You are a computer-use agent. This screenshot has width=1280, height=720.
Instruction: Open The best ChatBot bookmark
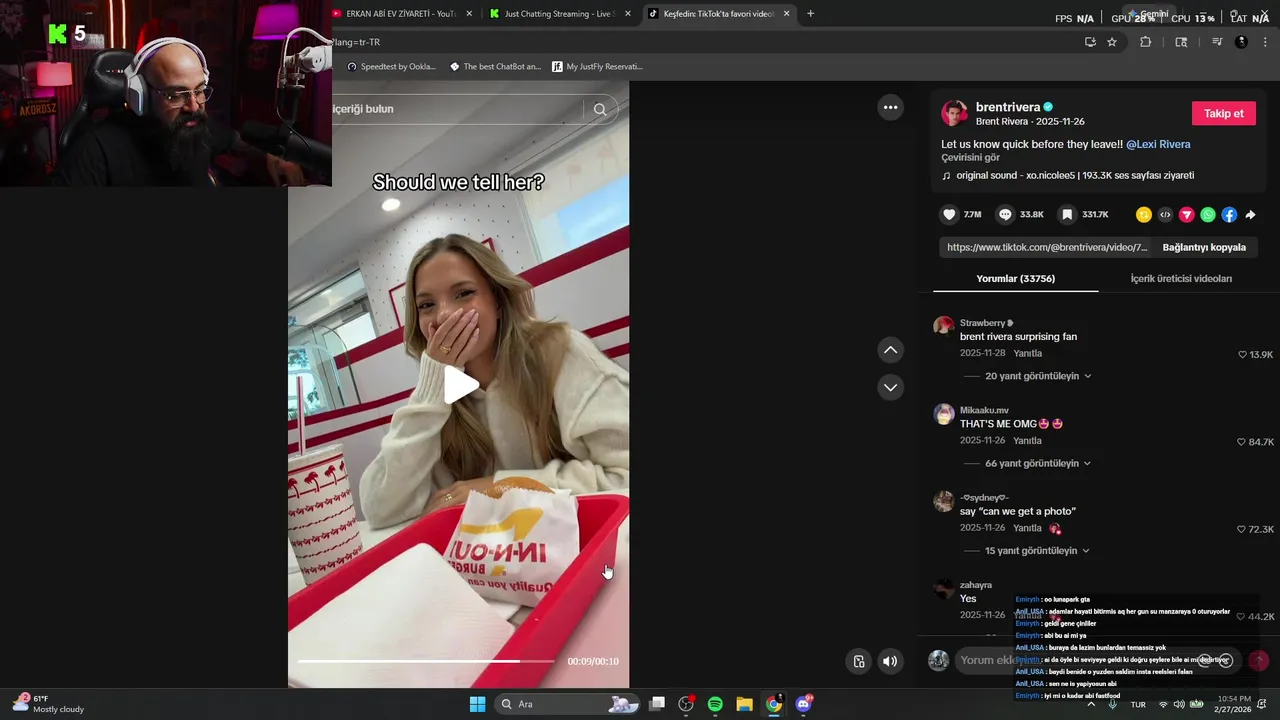(495, 66)
